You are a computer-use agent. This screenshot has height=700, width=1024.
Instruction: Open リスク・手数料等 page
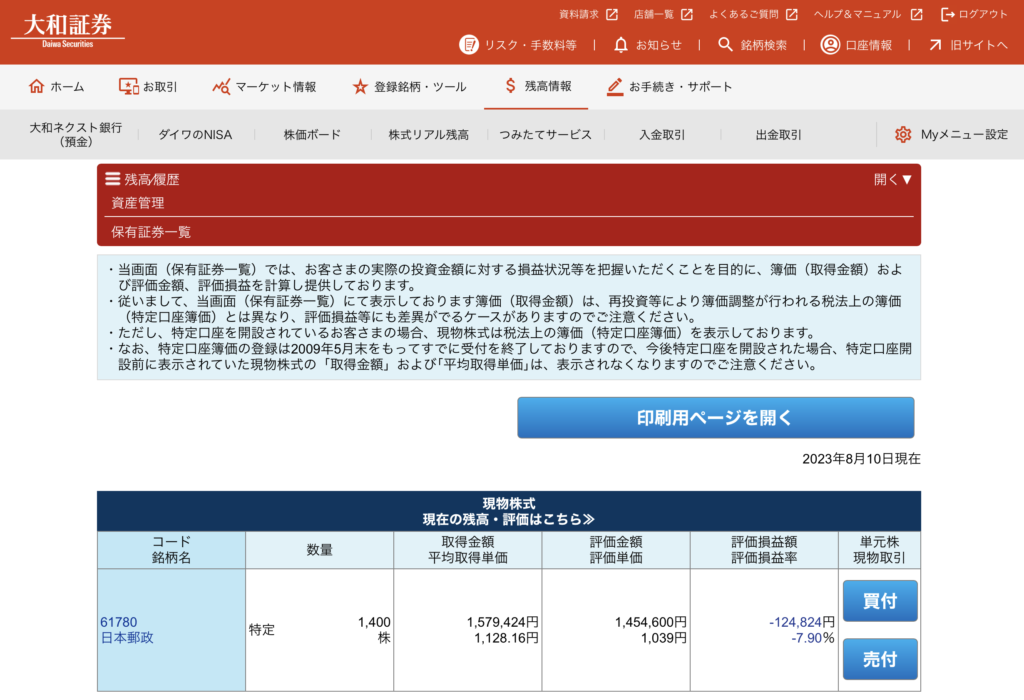click(x=518, y=44)
